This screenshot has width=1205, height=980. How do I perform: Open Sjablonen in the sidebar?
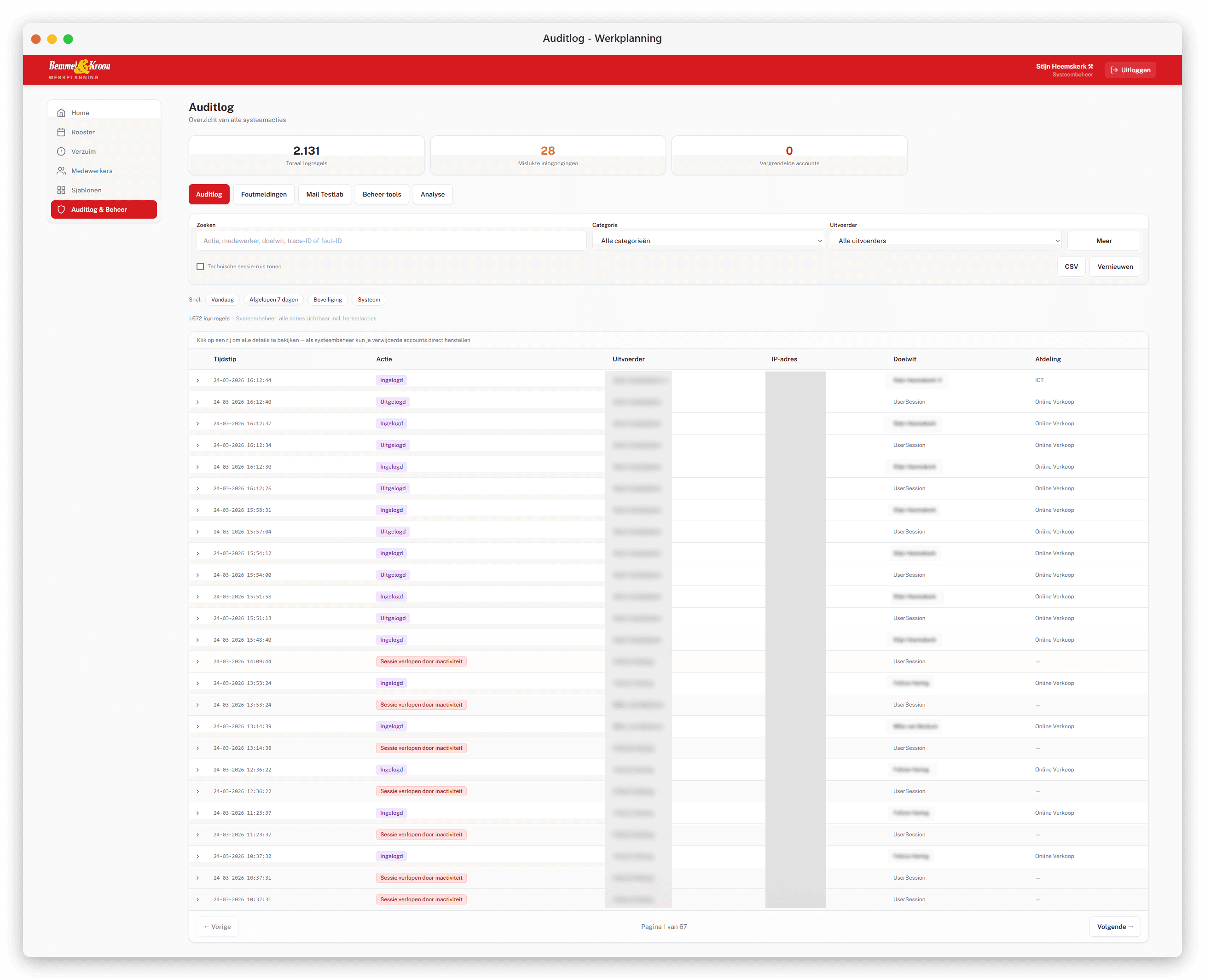(x=104, y=190)
